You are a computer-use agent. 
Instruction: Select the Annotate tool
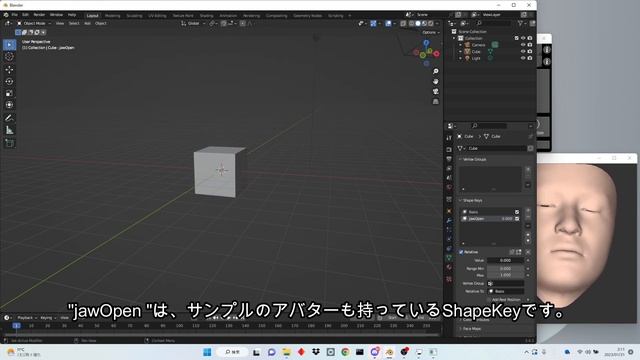(9, 118)
